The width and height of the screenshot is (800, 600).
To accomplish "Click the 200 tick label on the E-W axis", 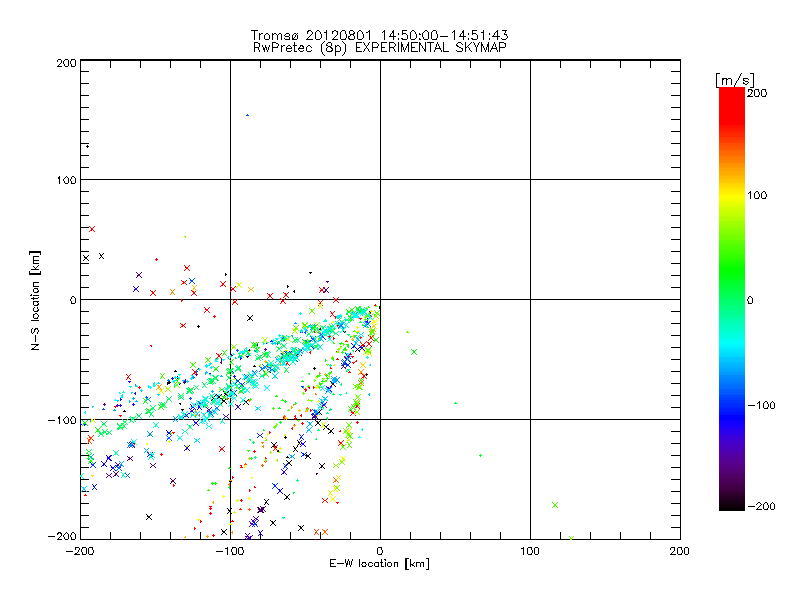I will pos(680,551).
